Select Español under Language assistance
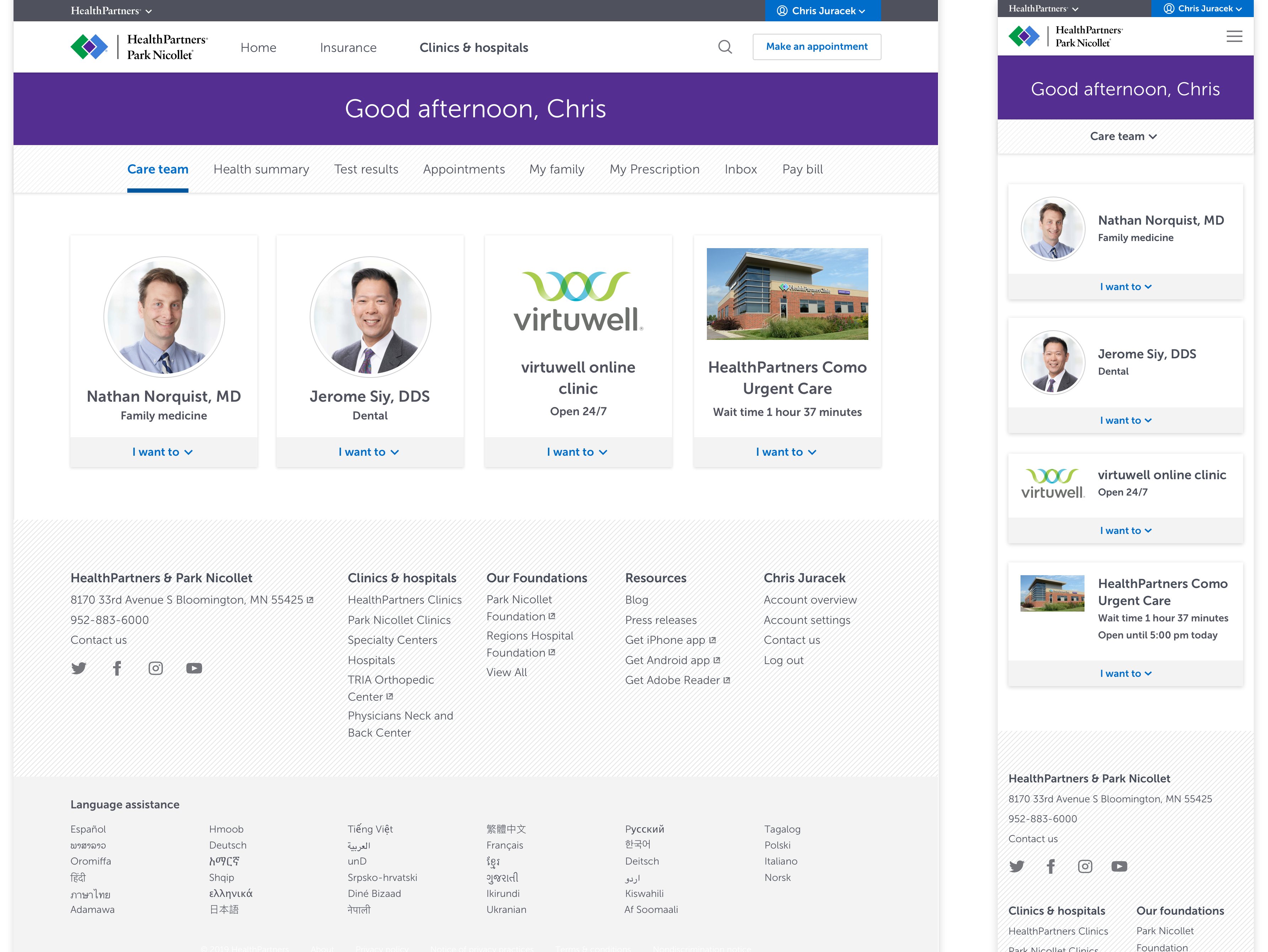Viewport: 1268px width, 952px height. (x=88, y=829)
